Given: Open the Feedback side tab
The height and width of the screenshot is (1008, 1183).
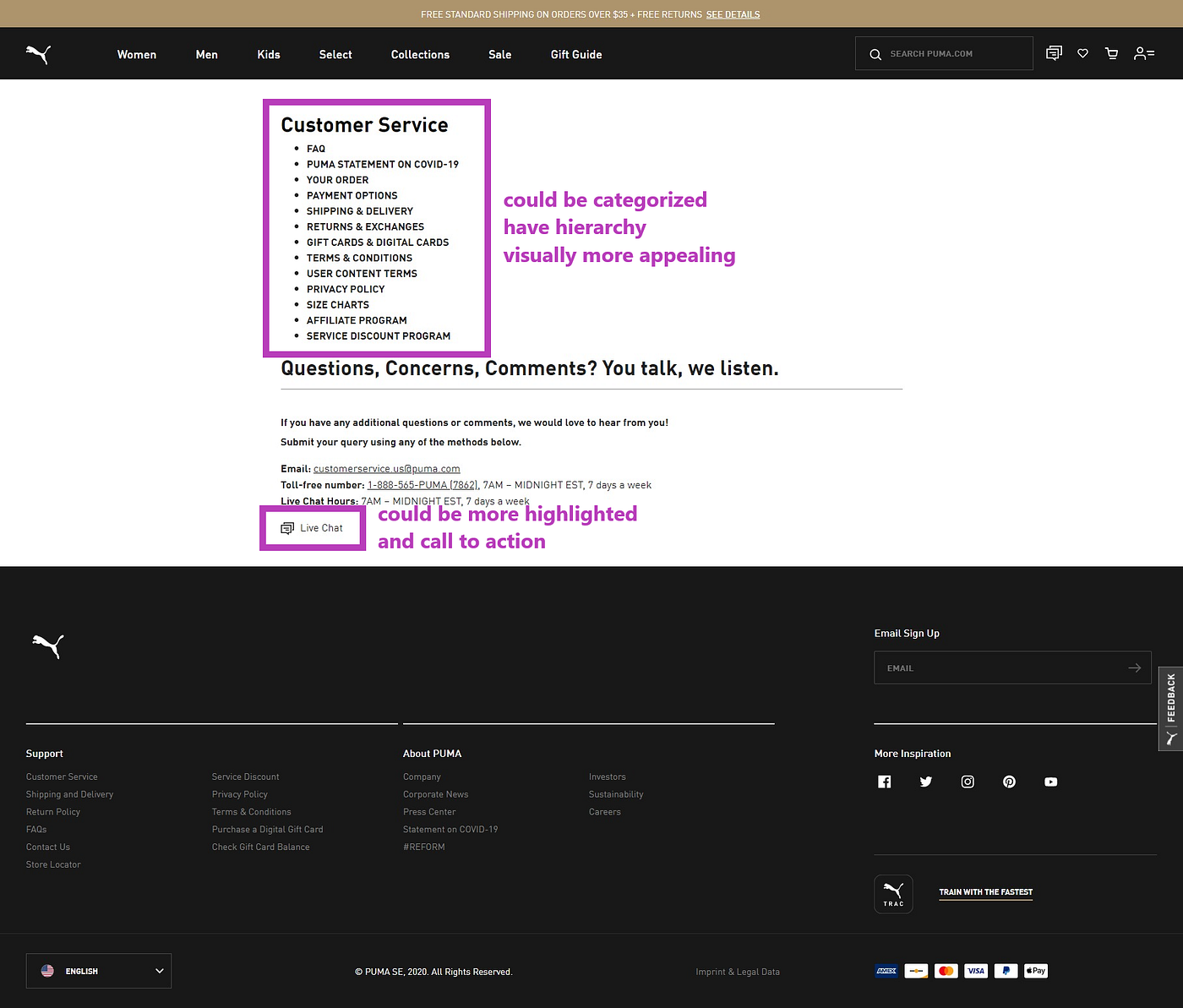Looking at the screenshot, I should [1170, 708].
